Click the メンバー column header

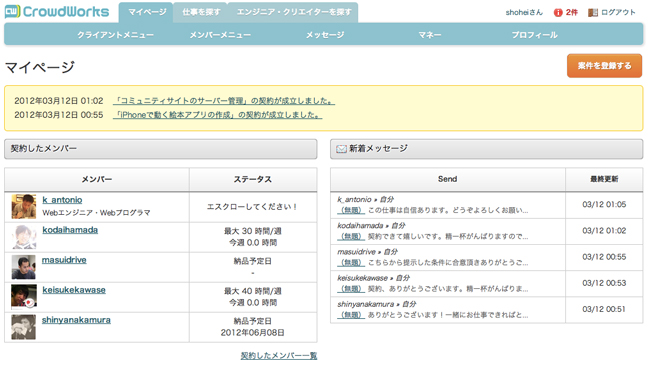[x=97, y=180]
